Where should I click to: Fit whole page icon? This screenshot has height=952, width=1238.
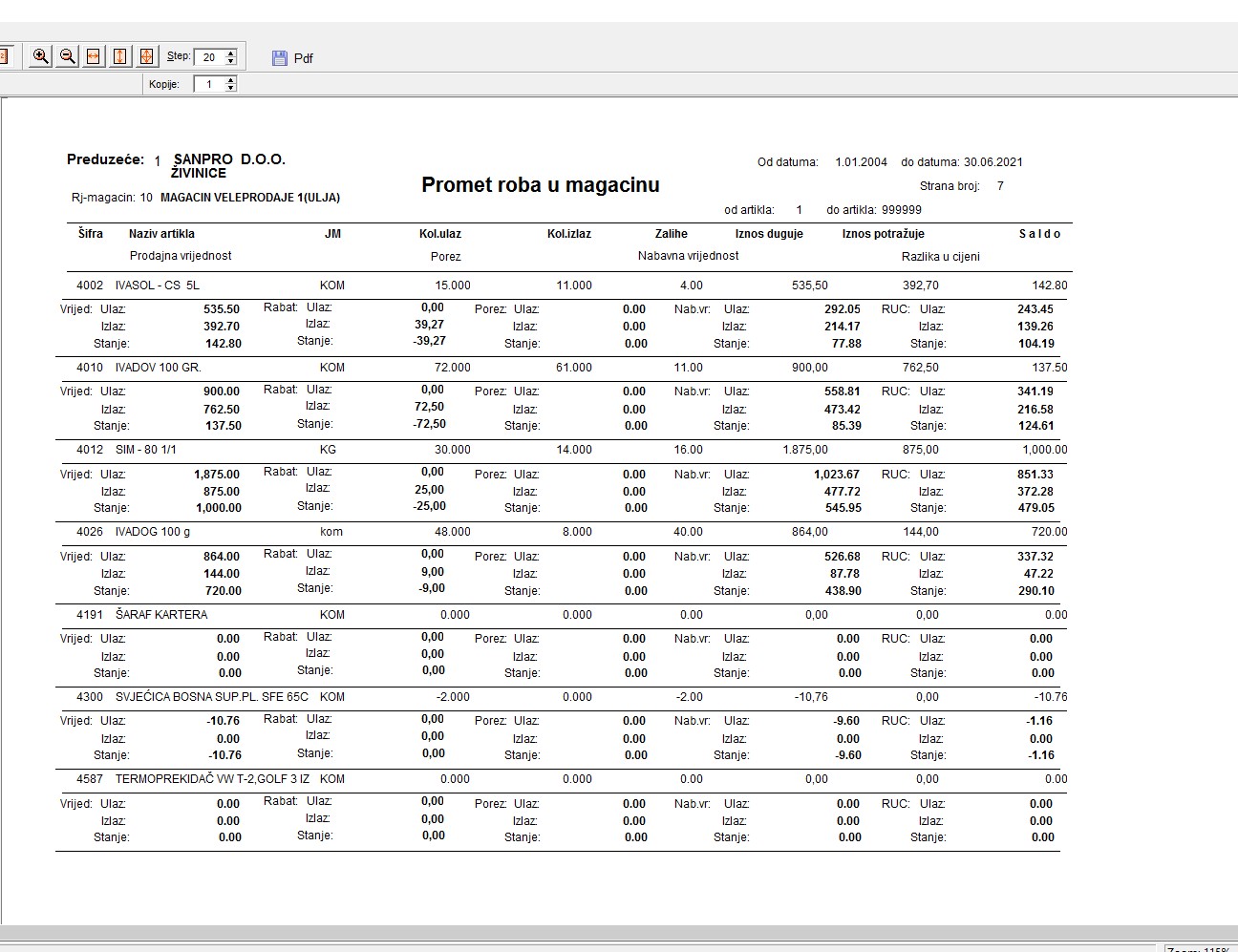pos(146,56)
